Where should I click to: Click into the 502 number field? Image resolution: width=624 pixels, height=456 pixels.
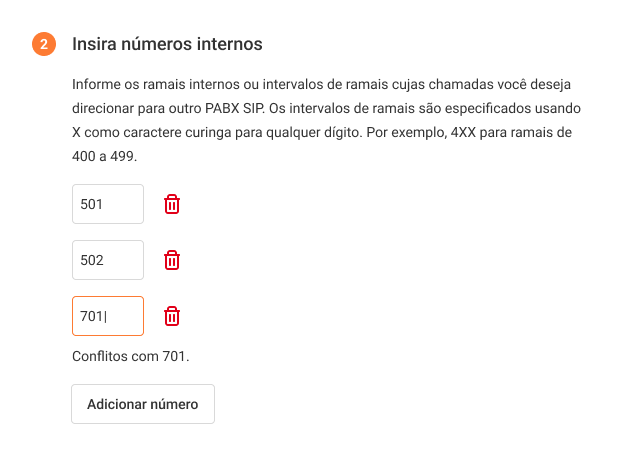click(x=108, y=260)
